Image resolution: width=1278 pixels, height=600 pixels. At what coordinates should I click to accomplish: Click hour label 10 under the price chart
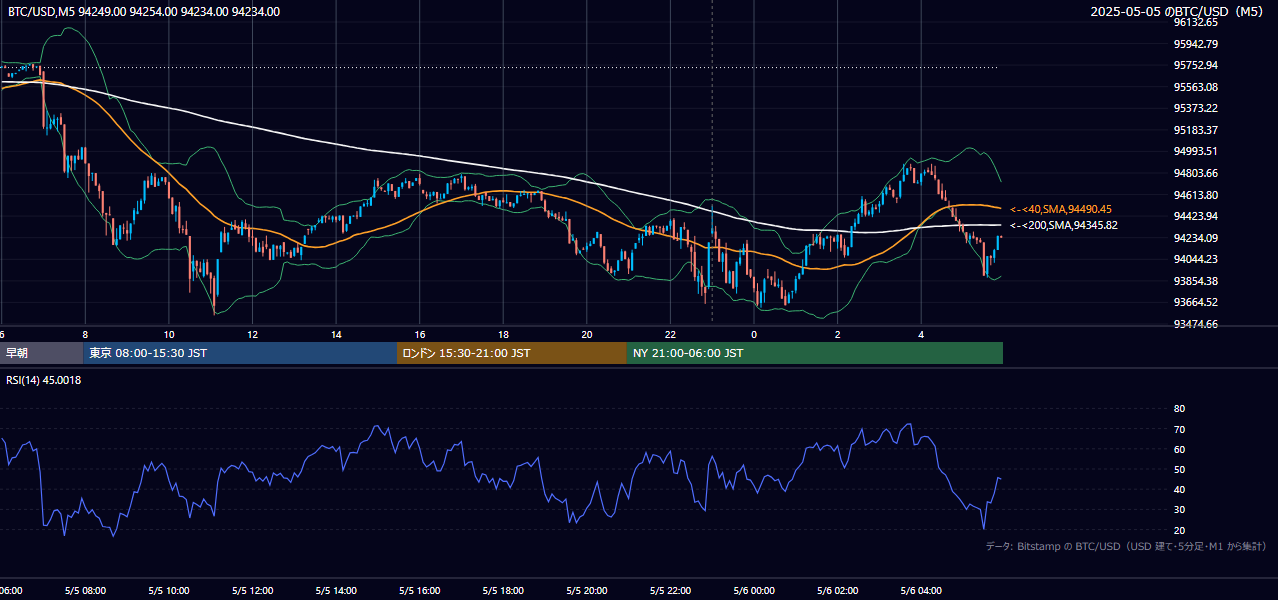tap(169, 334)
